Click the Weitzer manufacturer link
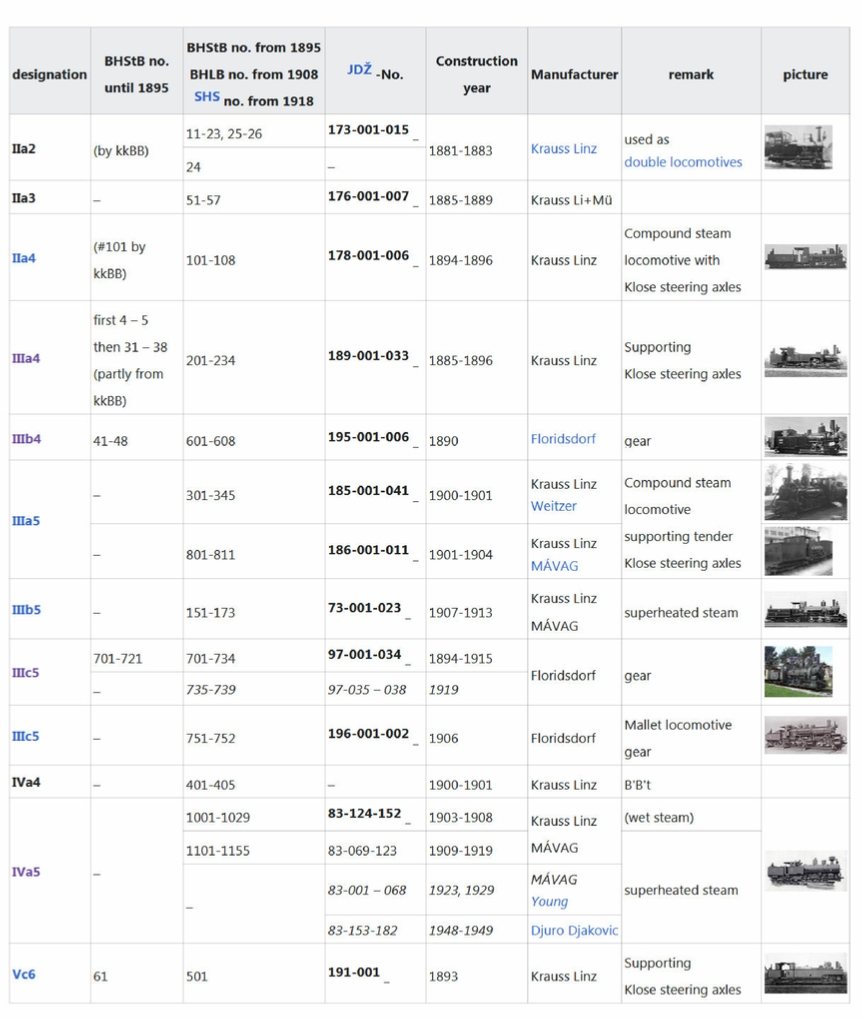The image size is (862, 1019). pyautogui.click(x=553, y=506)
